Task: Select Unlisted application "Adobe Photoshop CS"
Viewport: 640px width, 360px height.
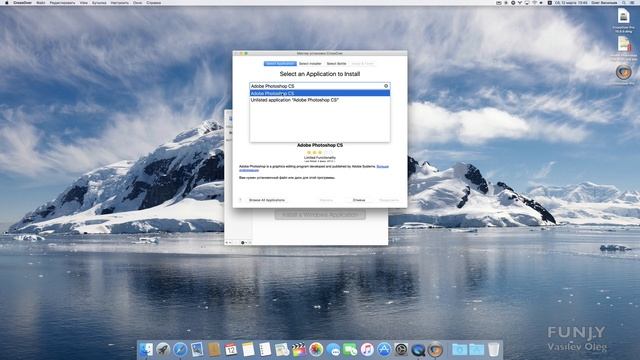Action: (320, 100)
